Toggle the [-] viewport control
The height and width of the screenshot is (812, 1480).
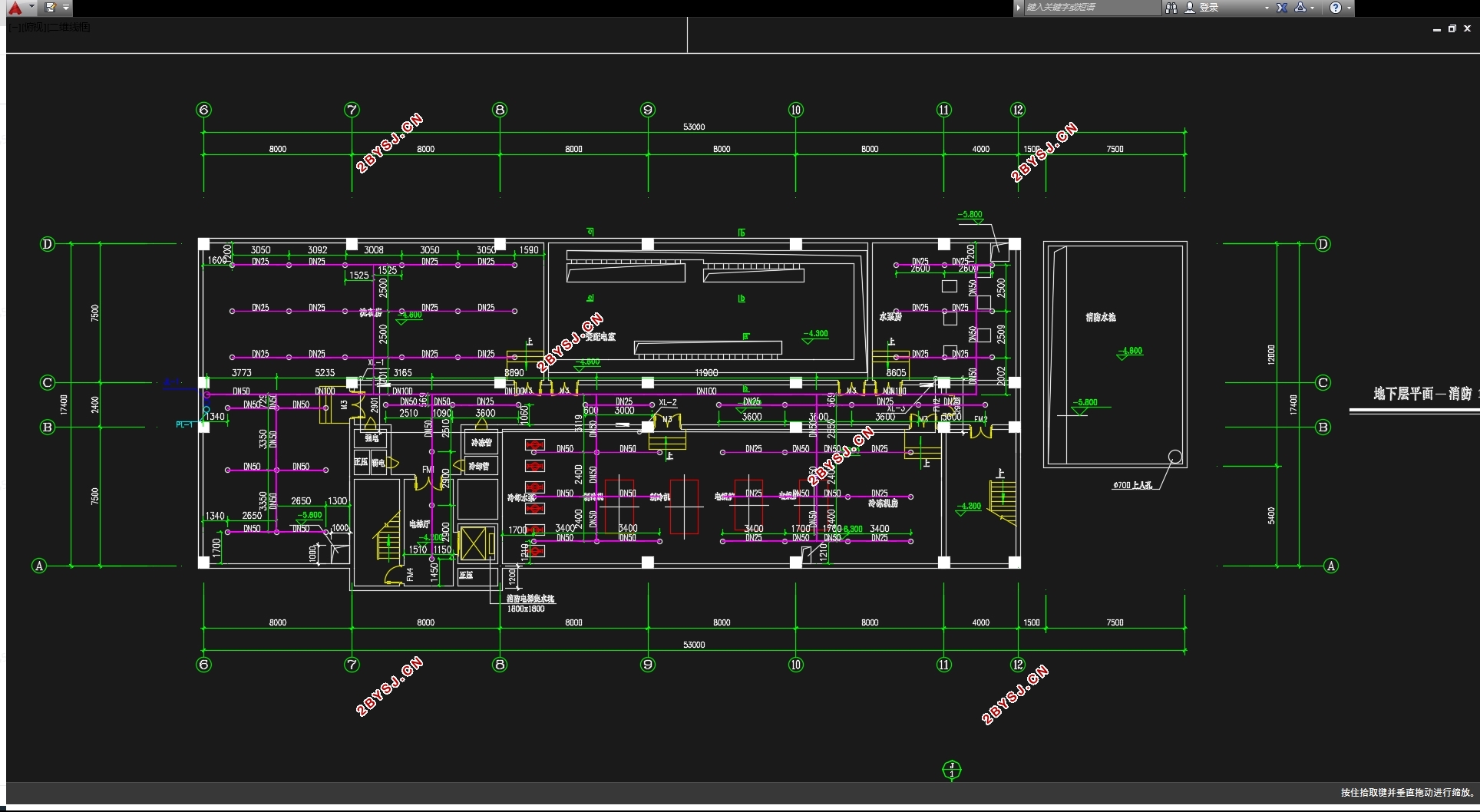[x=15, y=28]
